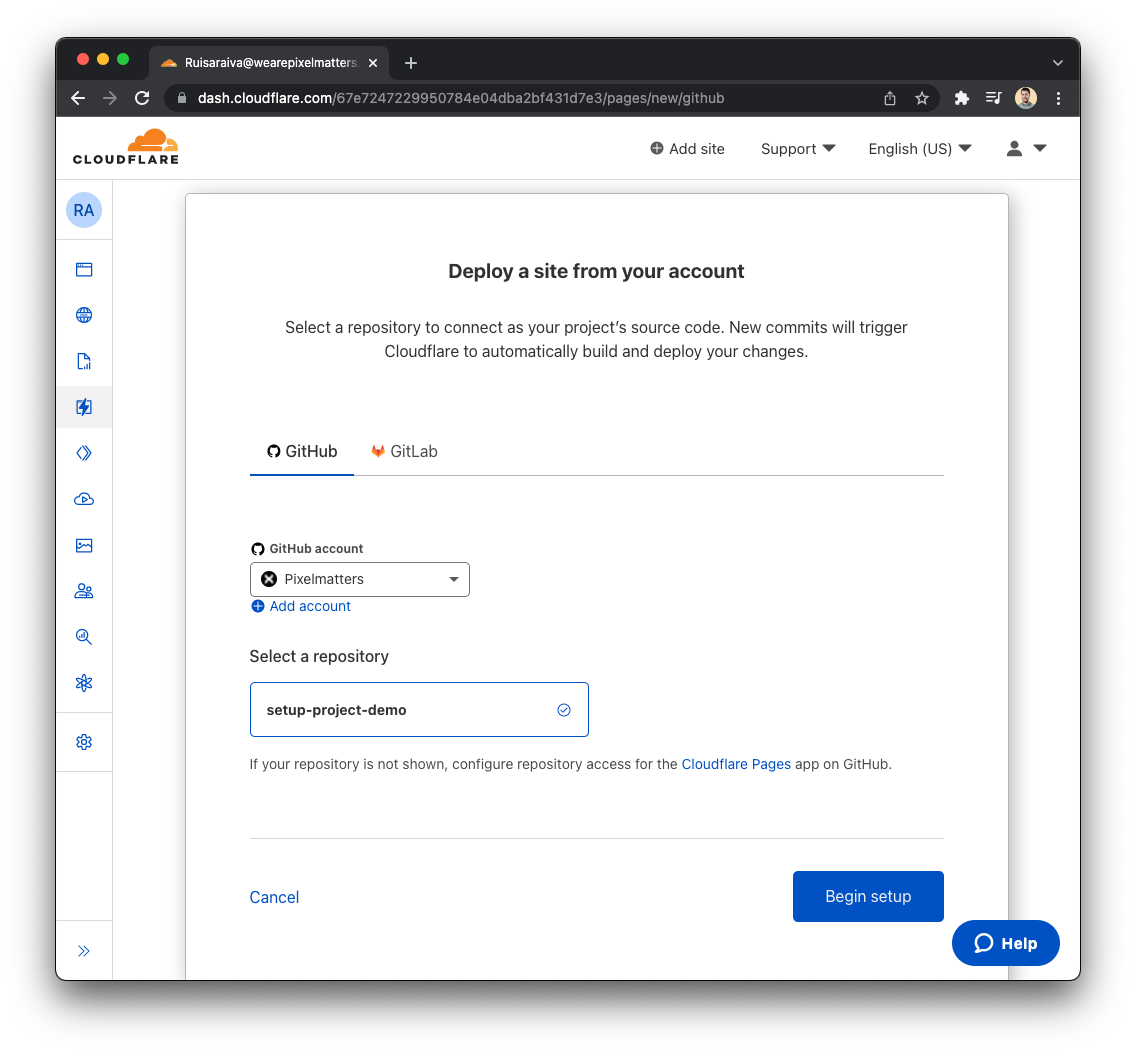Select the GitHub tab
The height and width of the screenshot is (1054, 1136).
pos(302,451)
